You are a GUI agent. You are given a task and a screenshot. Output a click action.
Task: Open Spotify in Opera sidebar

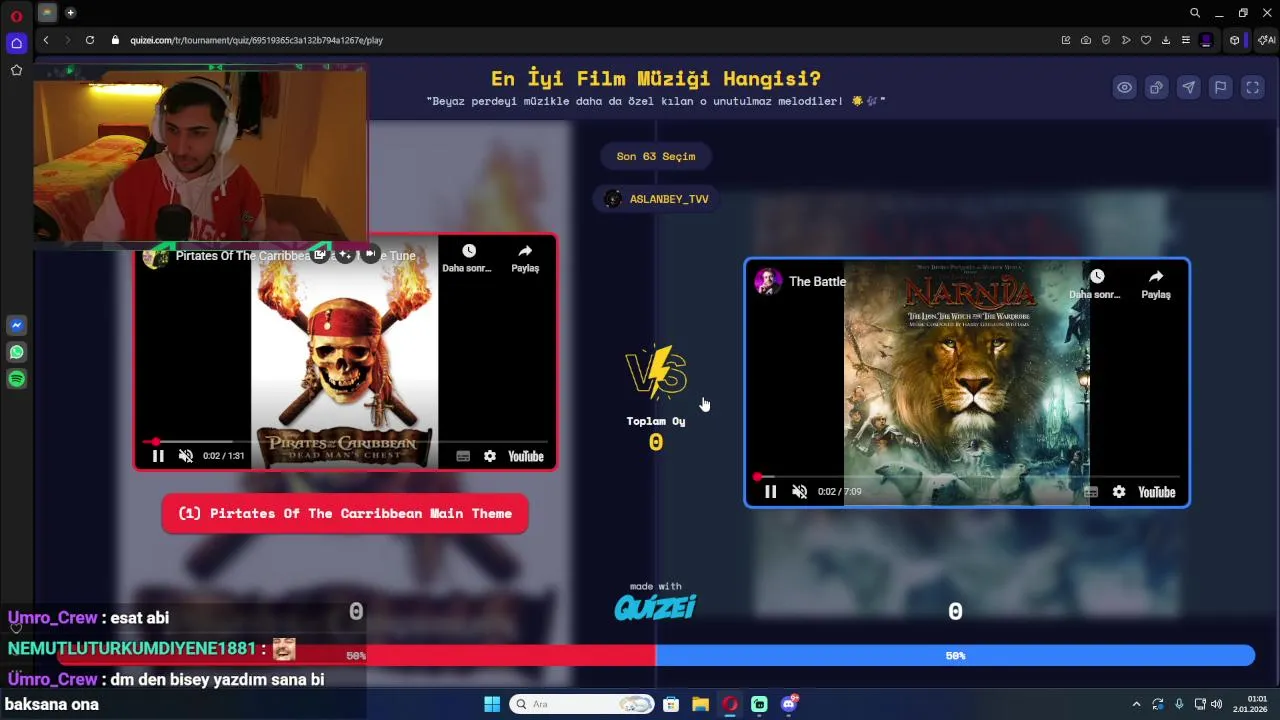click(16, 379)
